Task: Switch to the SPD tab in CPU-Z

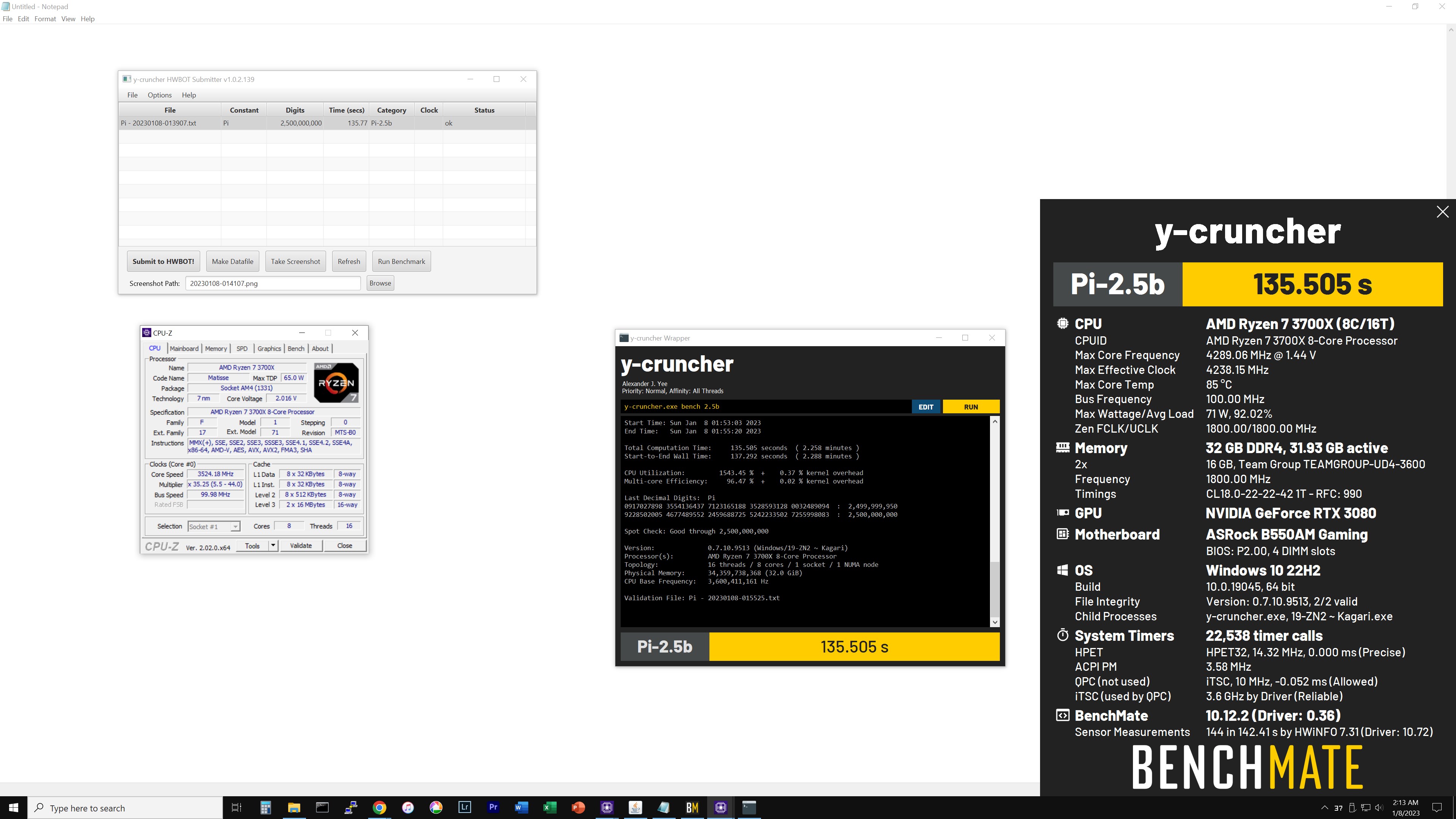Action: tap(242, 349)
